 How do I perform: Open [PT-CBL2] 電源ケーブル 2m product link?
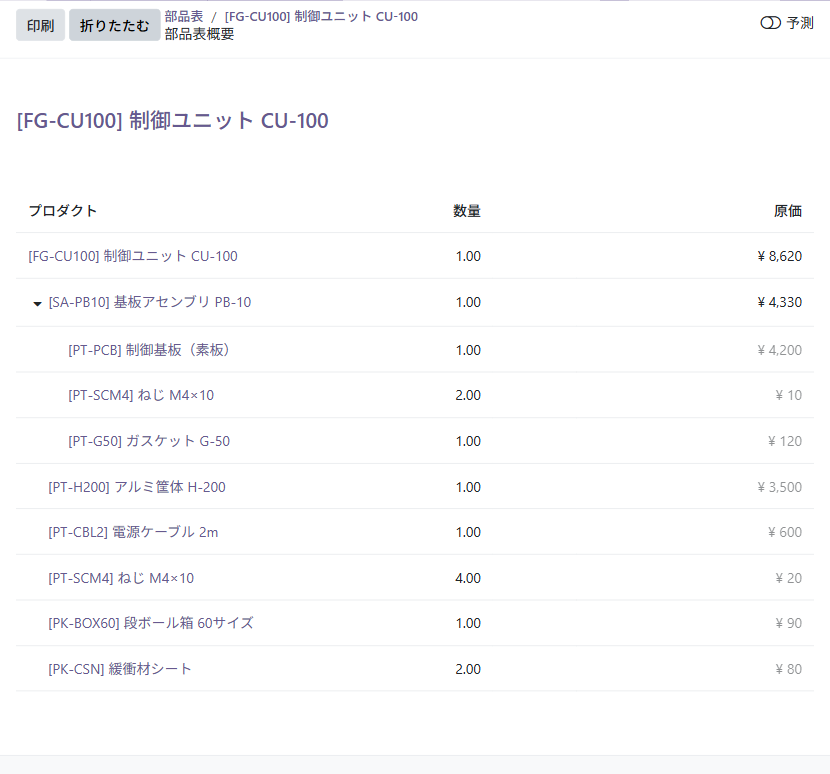(x=133, y=532)
